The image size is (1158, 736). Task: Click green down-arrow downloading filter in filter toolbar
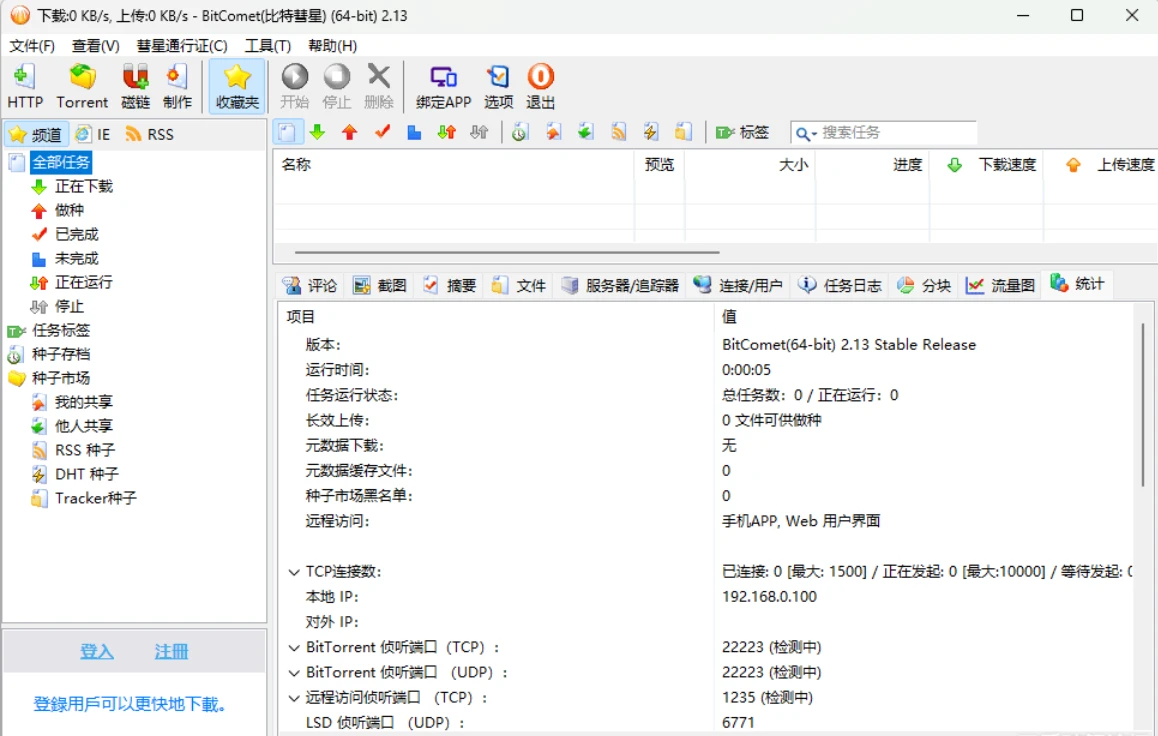(x=318, y=132)
